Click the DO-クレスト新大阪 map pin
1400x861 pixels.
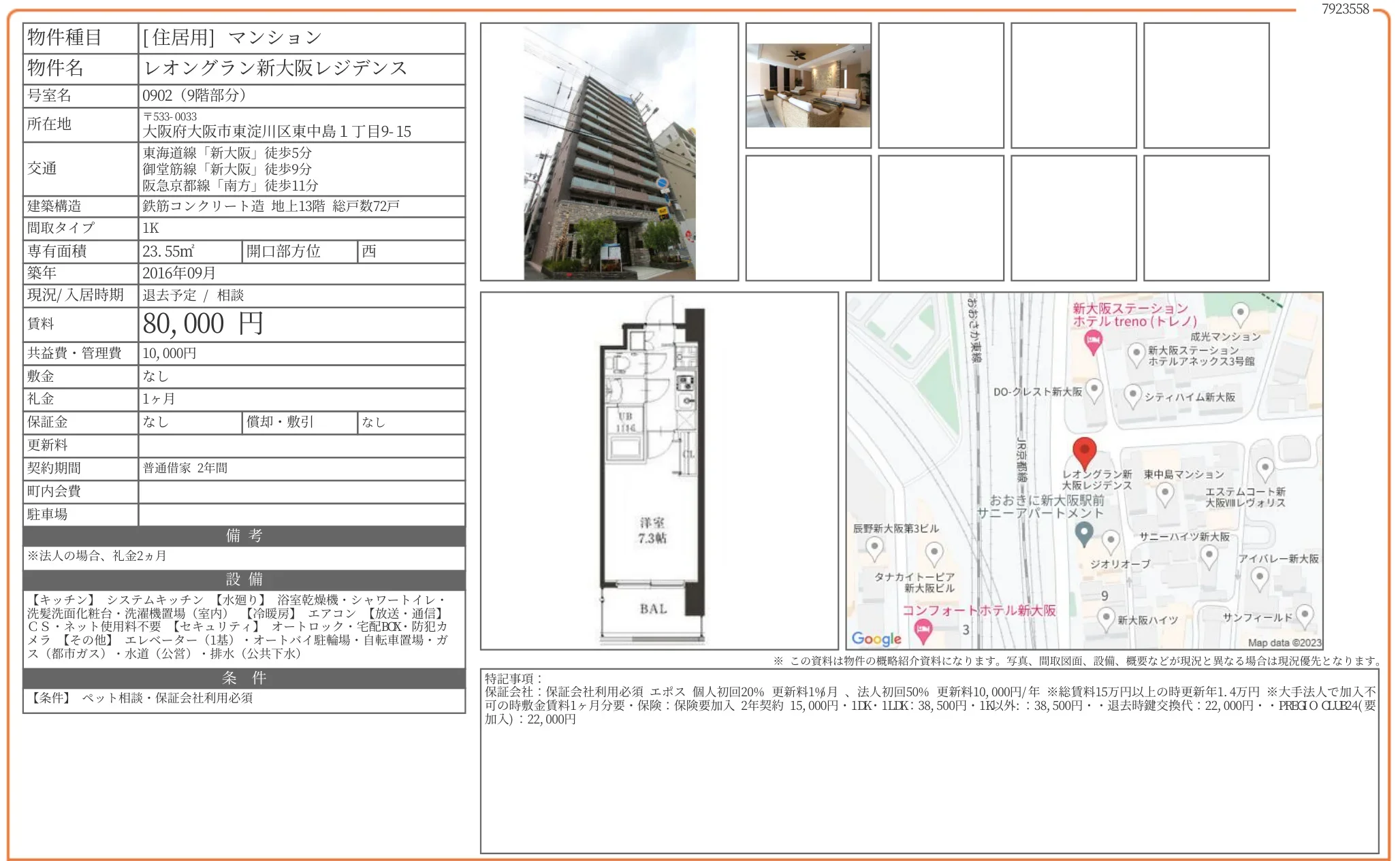1094,390
